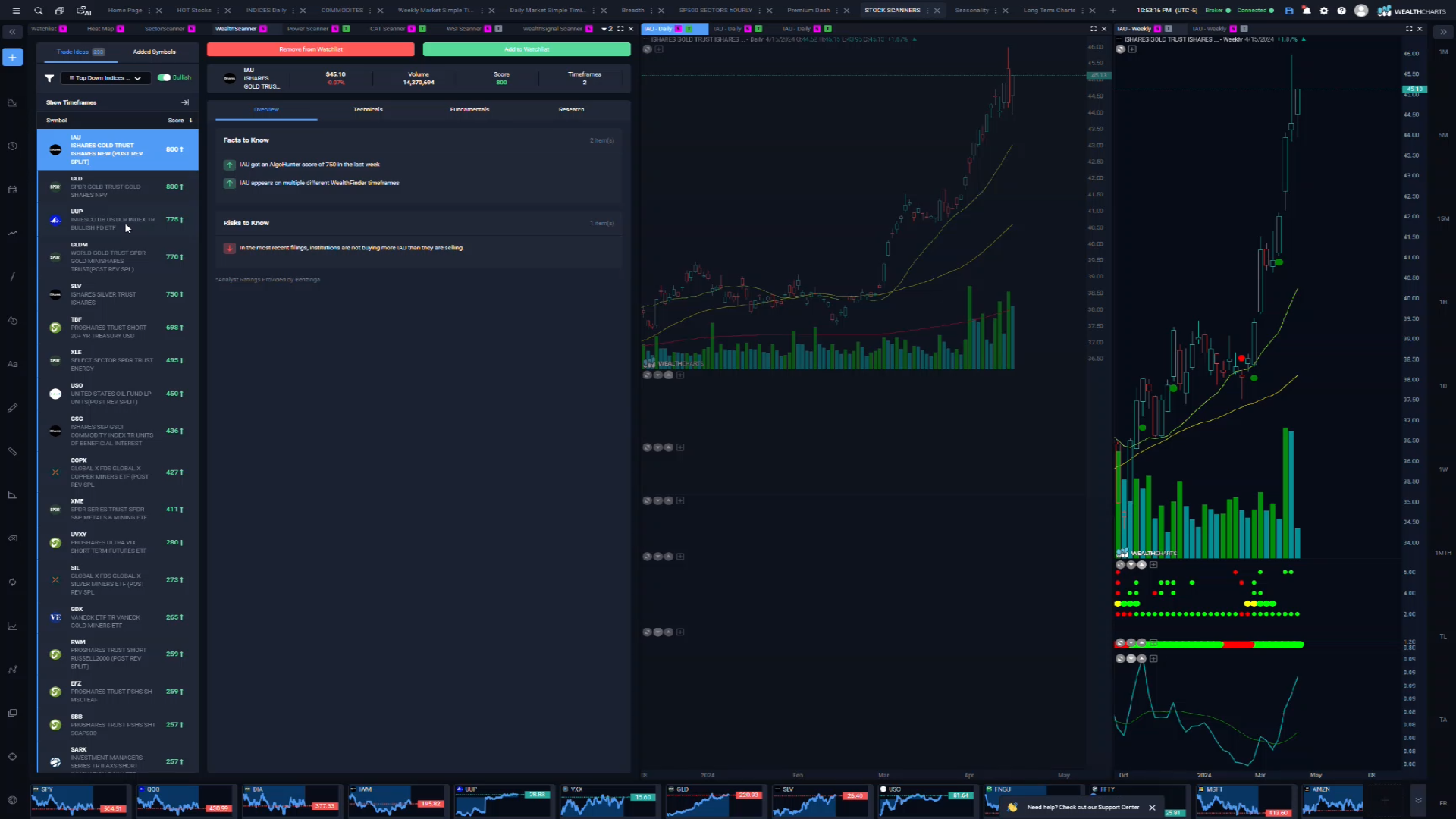Open the Research tab
Screen dimensions: 1456x819
571,110
